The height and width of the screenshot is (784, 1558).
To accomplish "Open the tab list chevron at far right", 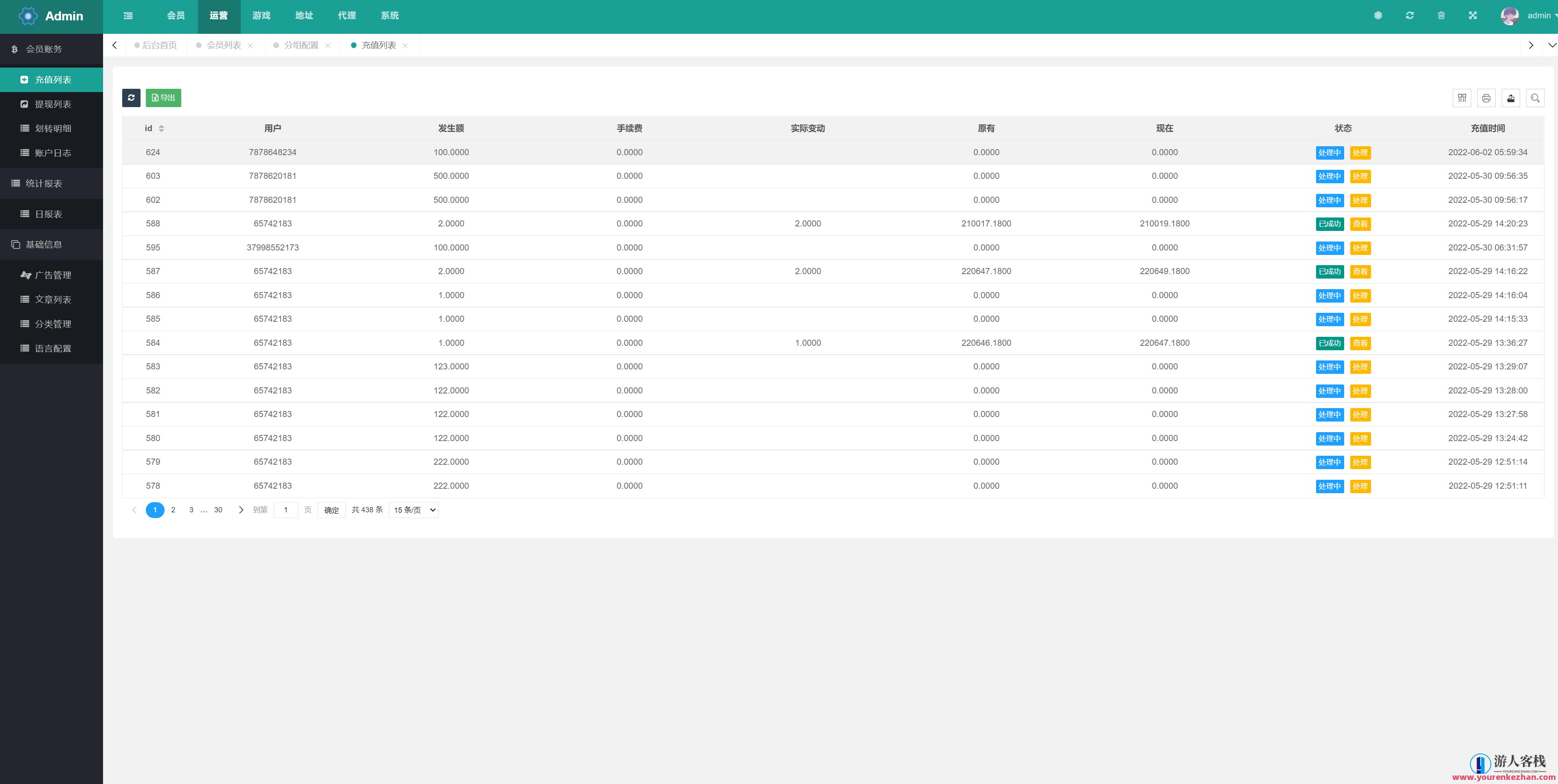I will coord(1551,45).
